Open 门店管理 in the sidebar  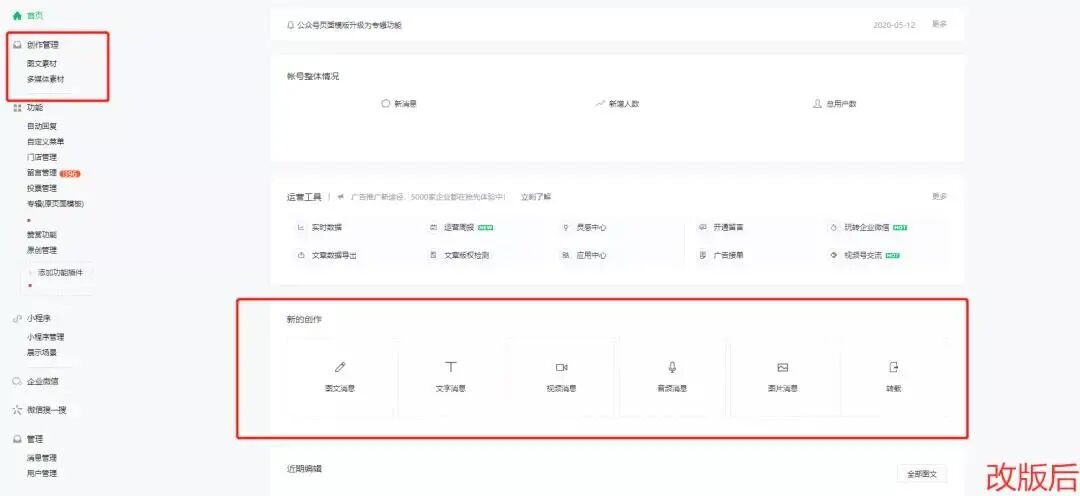pyautogui.click(x=42, y=157)
